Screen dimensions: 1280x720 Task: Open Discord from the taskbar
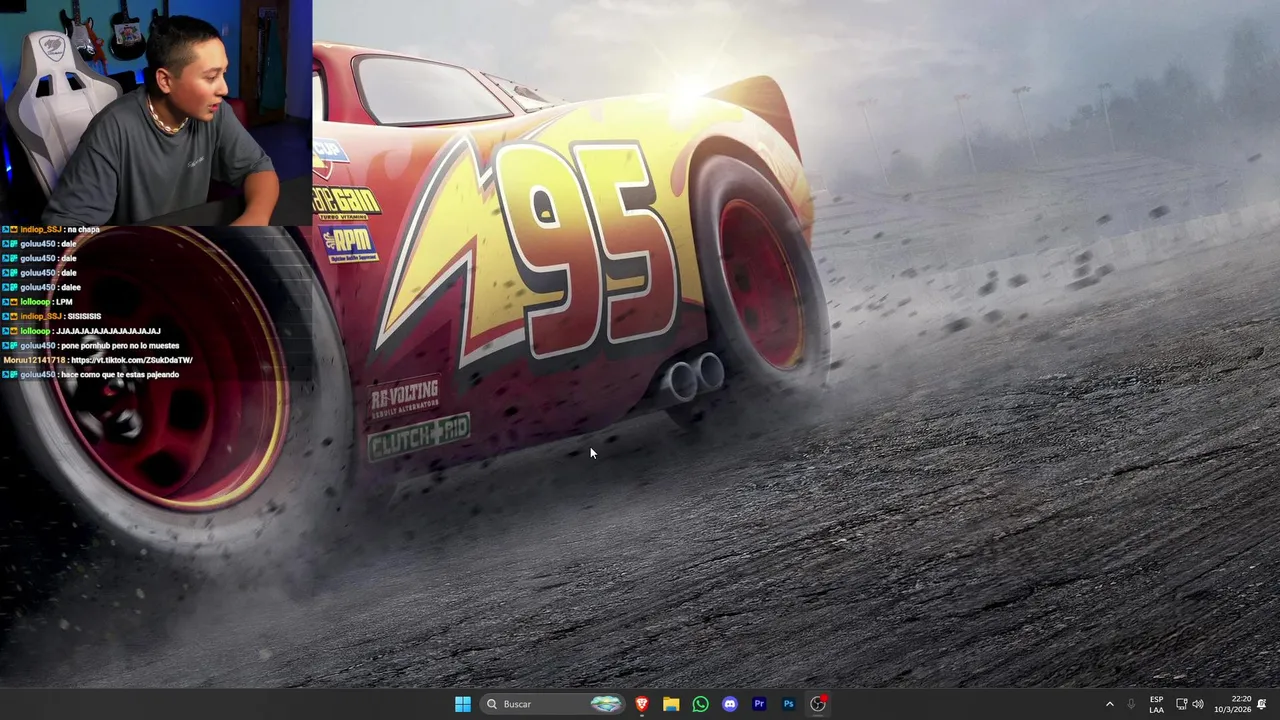pyautogui.click(x=730, y=704)
